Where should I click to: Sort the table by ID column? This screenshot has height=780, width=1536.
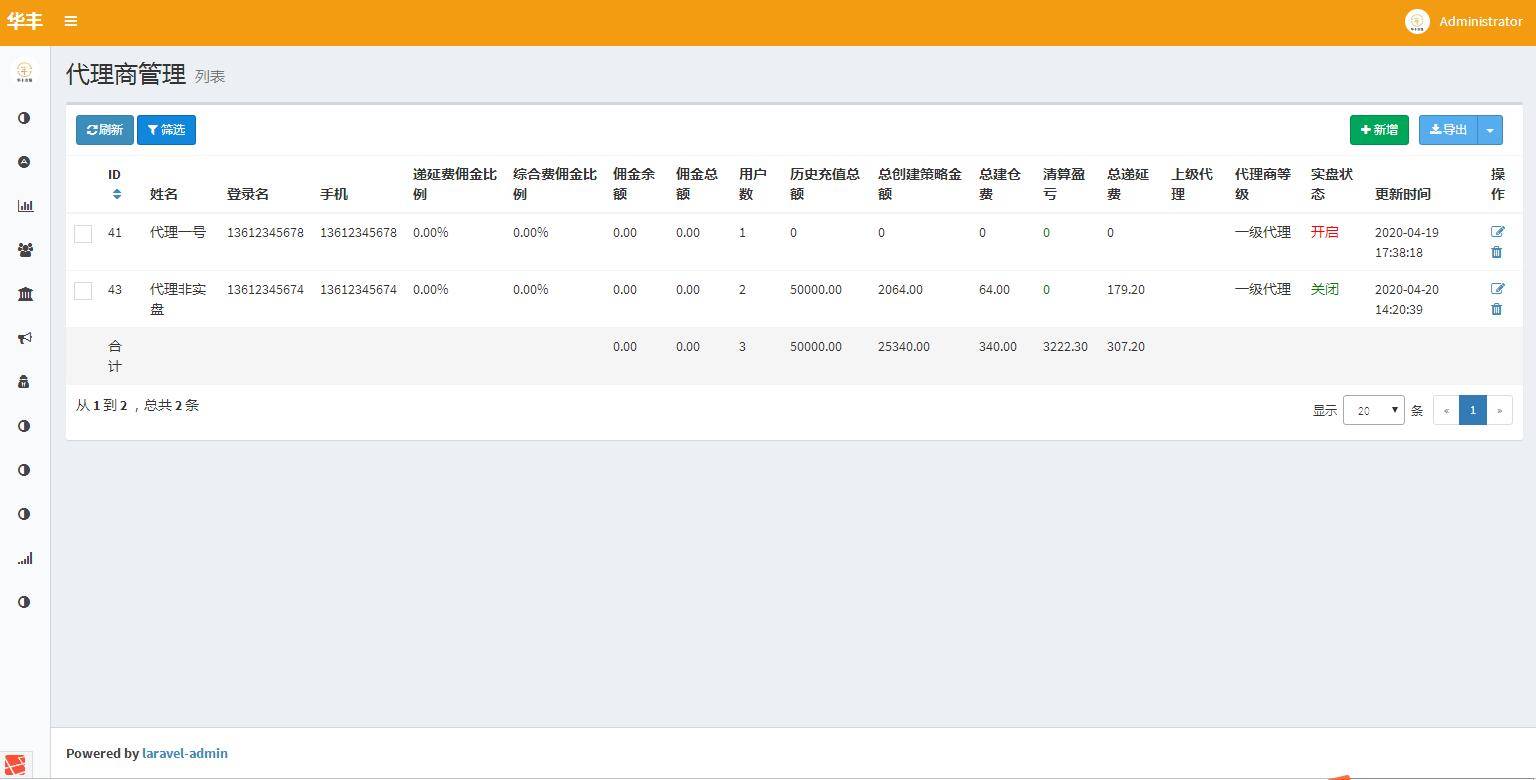click(117, 194)
